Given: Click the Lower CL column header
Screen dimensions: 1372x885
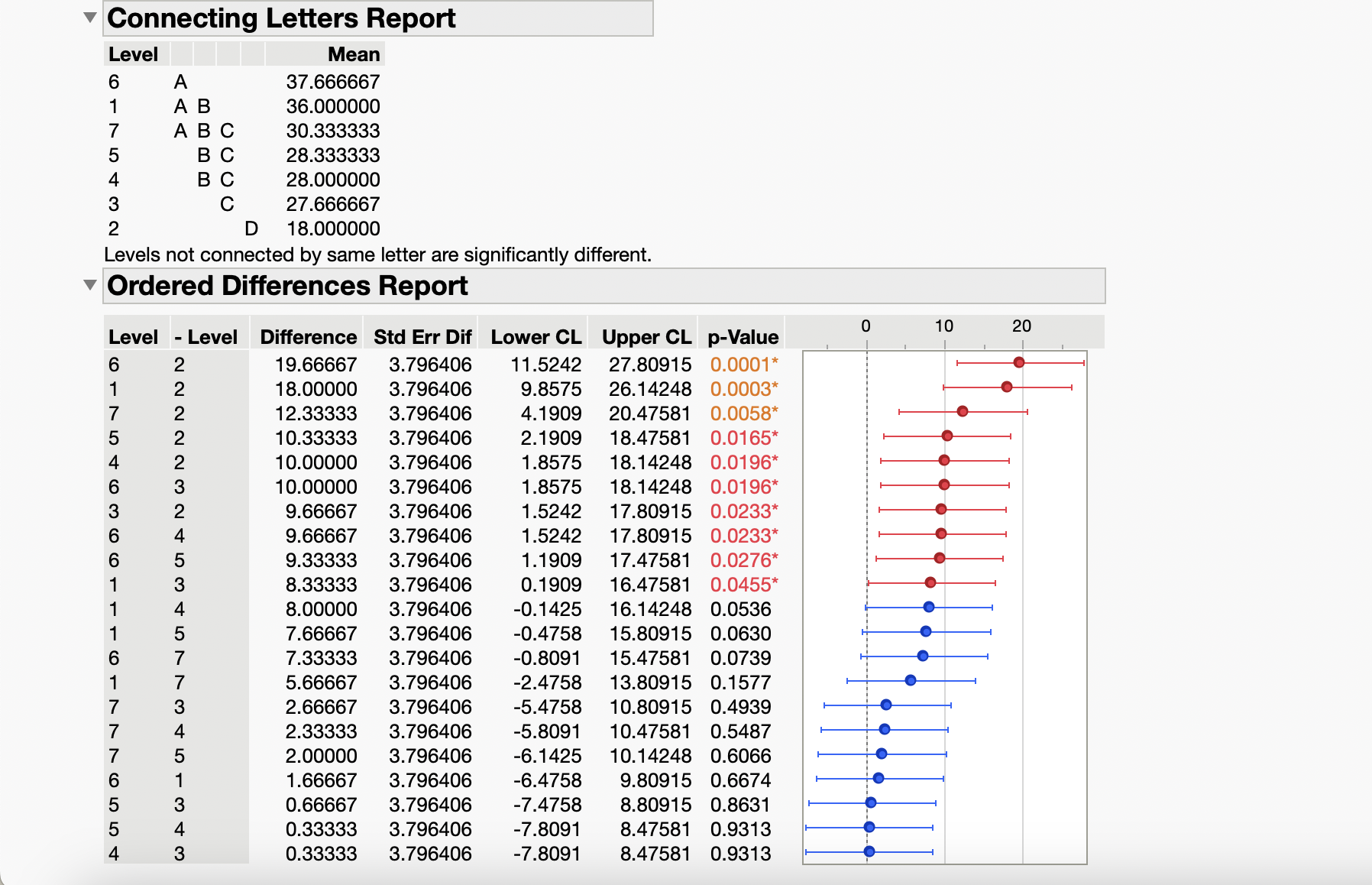Looking at the screenshot, I should 533,335.
